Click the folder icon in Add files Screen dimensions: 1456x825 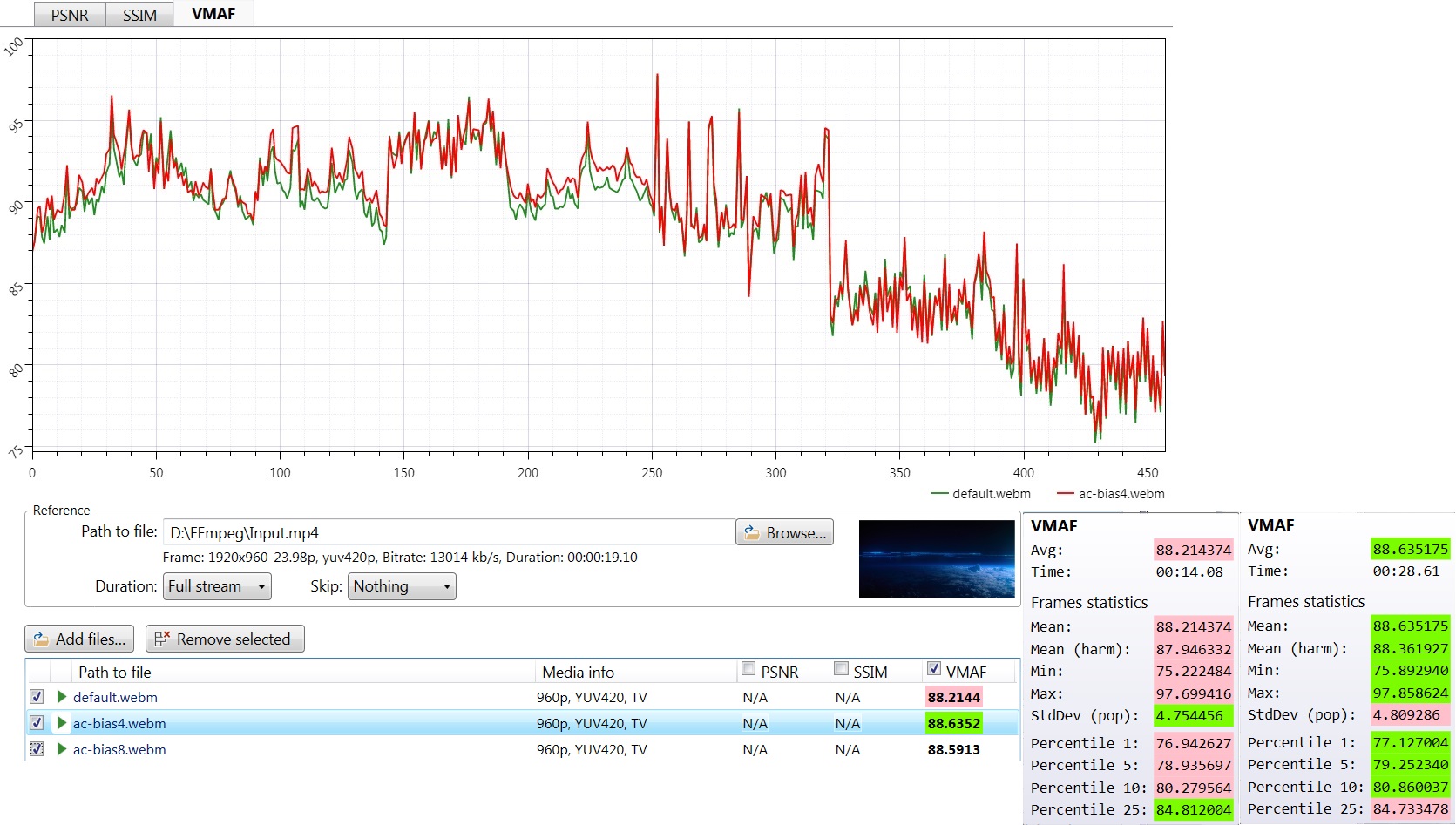[x=41, y=639]
